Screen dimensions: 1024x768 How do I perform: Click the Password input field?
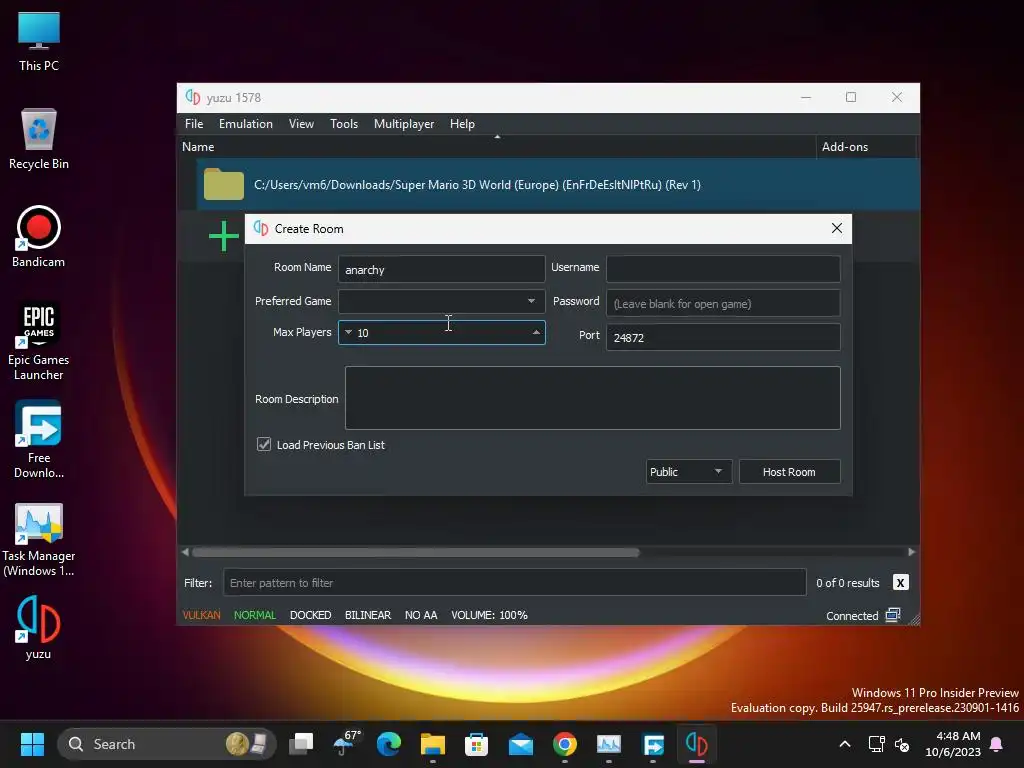[723, 303]
